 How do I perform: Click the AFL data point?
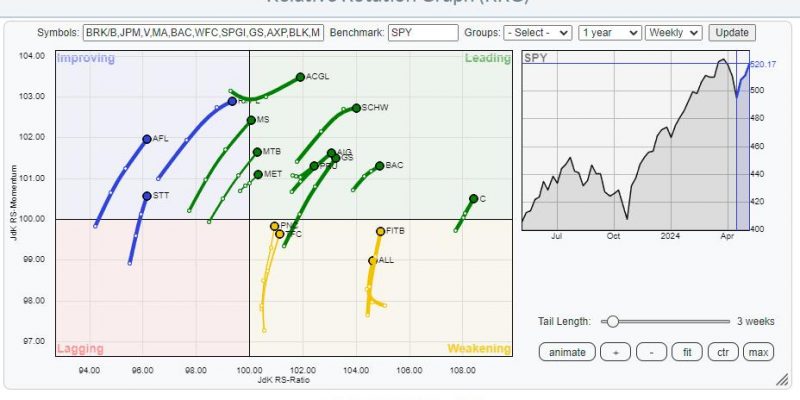(x=147, y=139)
